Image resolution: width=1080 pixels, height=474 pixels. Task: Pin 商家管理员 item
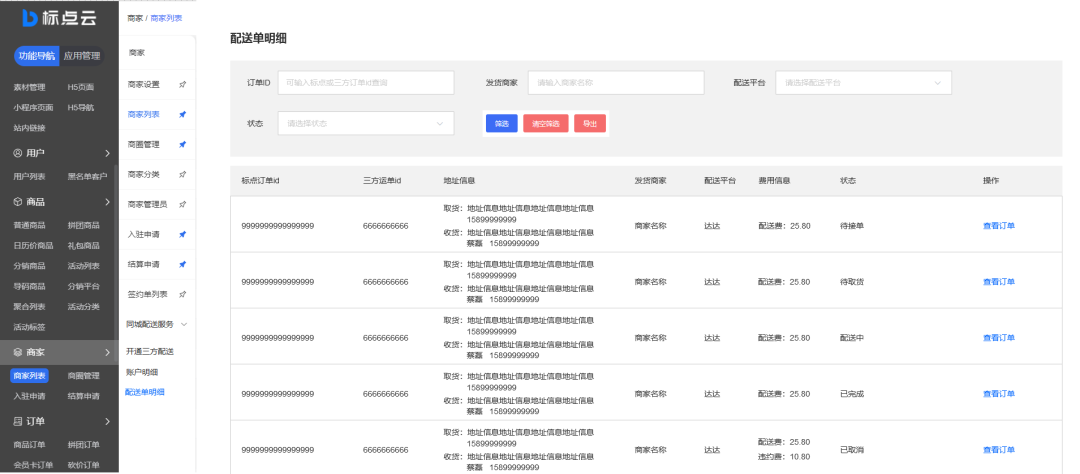tap(183, 205)
